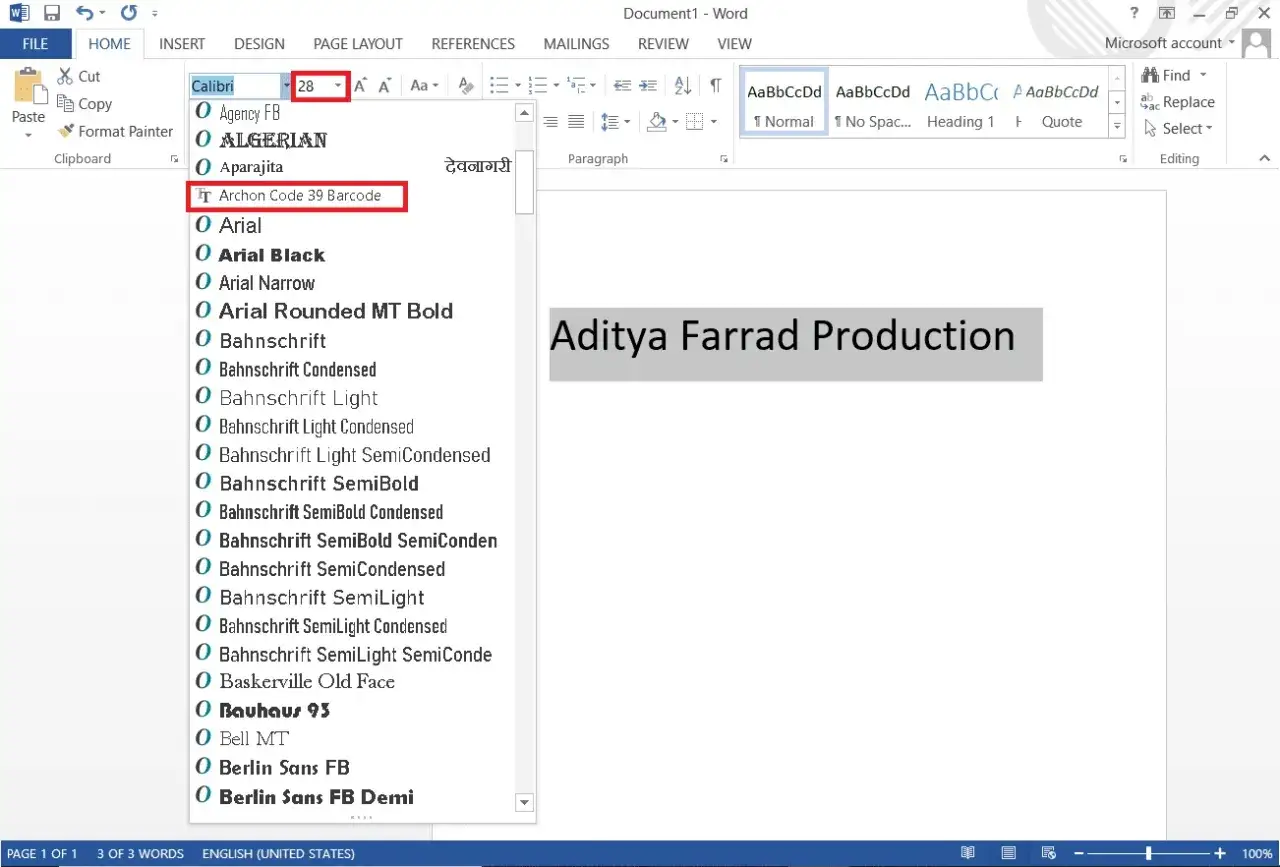Click the Save icon in quick access toolbar
This screenshot has width=1280, height=867.
[x=52, y=14]
